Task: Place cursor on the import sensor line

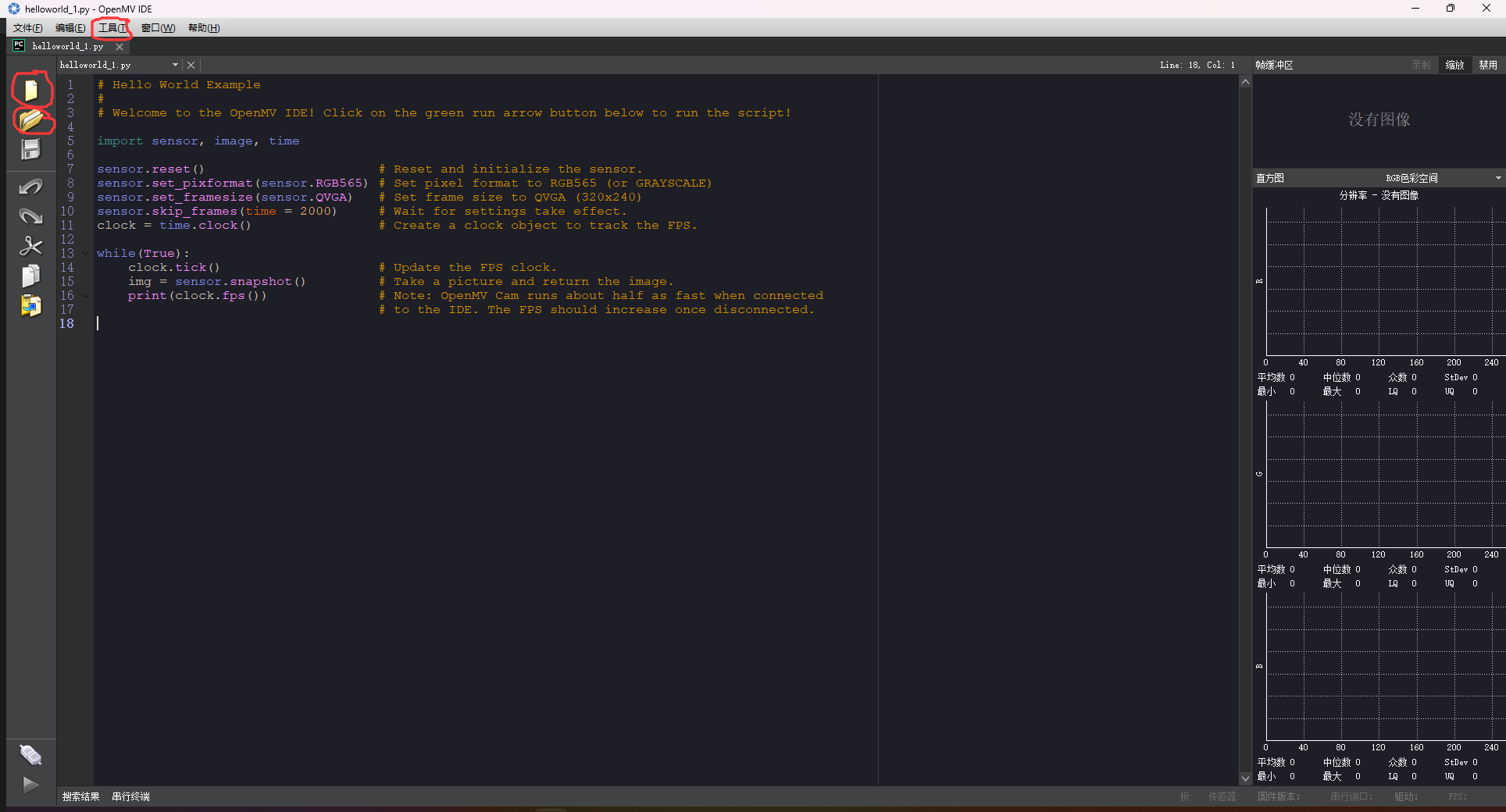Action: point(198,141)
